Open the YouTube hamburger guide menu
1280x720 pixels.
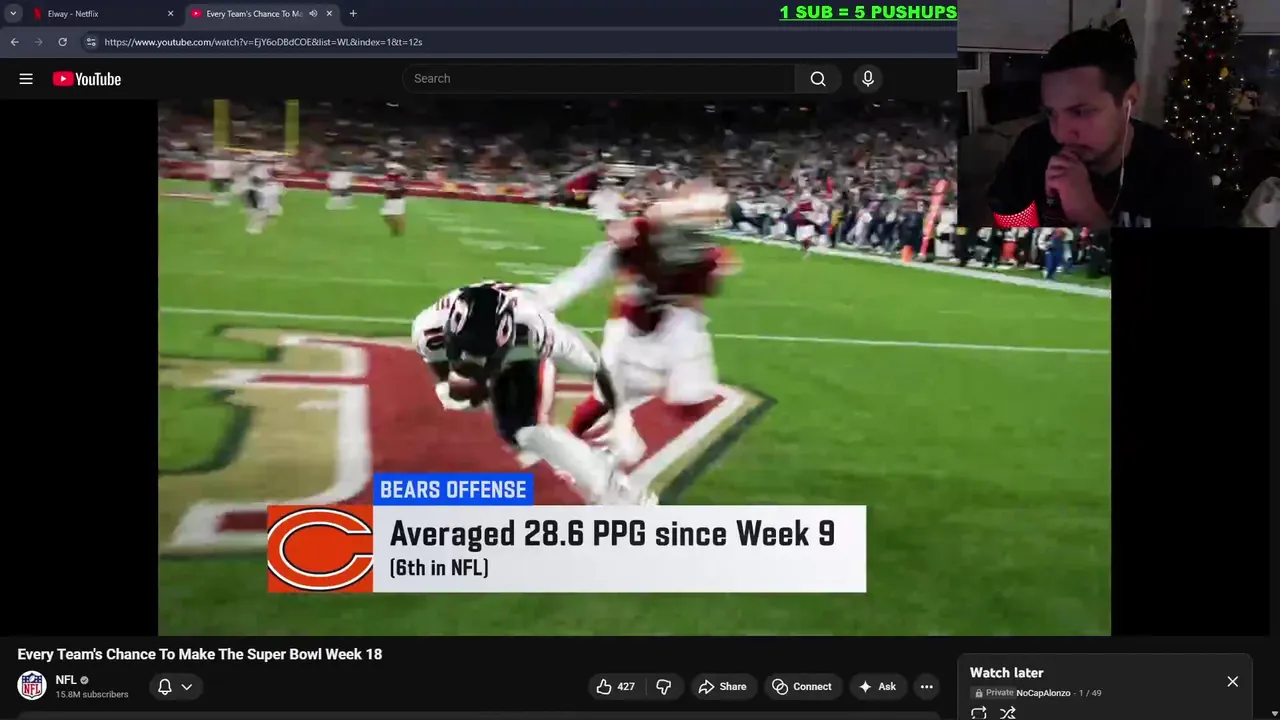click(x=26, y=79)
